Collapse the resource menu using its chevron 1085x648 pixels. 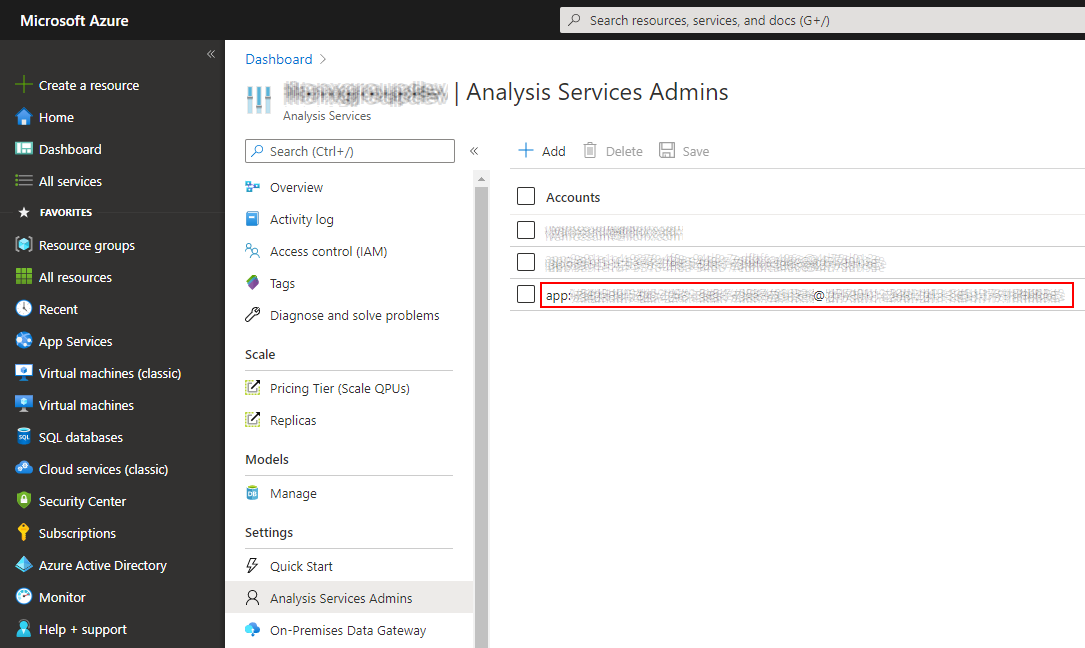pyautogui.click(x=474, y=151)
